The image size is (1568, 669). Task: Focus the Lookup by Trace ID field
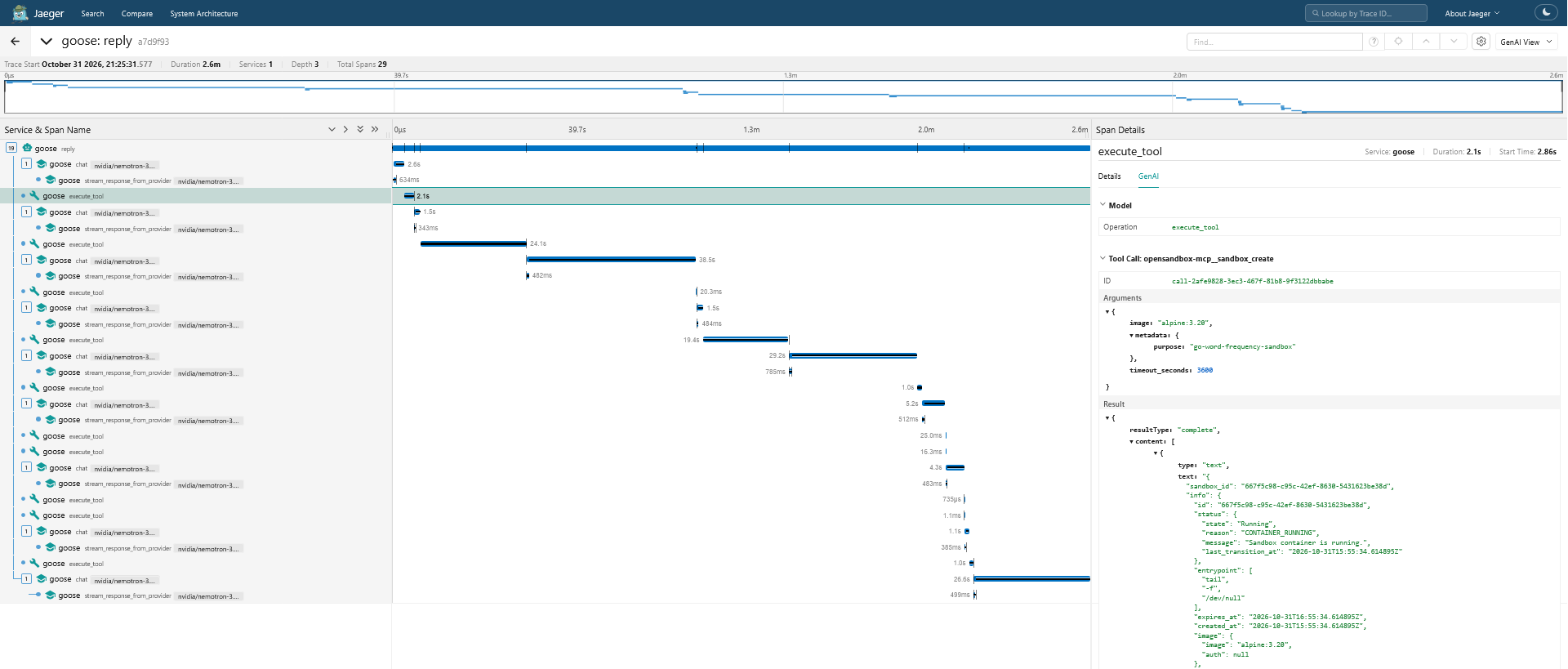pos(1366,13)
